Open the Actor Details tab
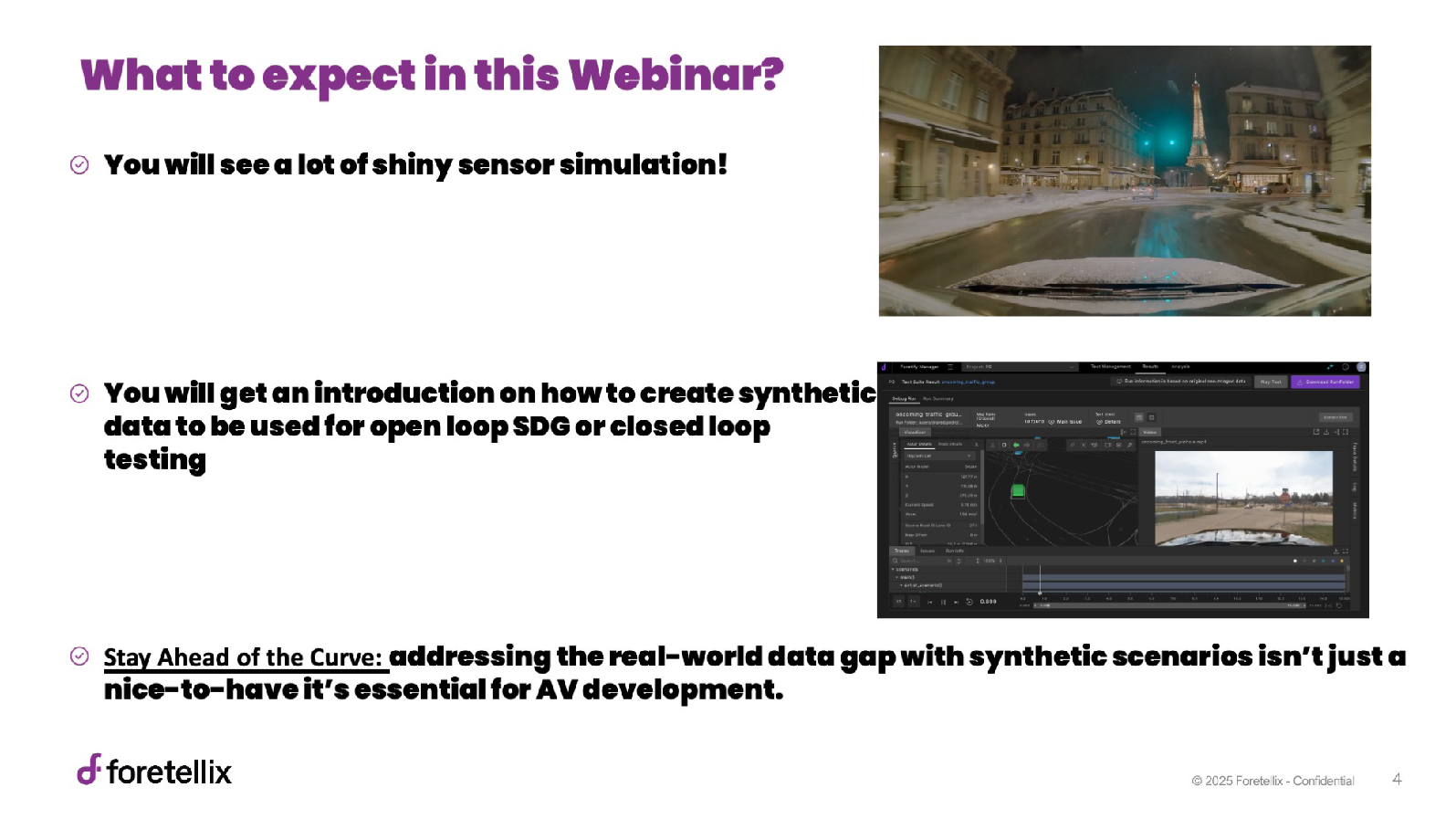The width and height of the screenshot is (1456, 819). 919,444
